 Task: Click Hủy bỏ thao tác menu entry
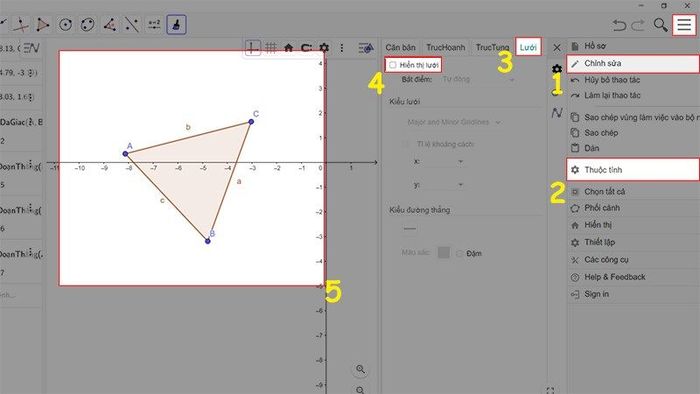[633, 80]
